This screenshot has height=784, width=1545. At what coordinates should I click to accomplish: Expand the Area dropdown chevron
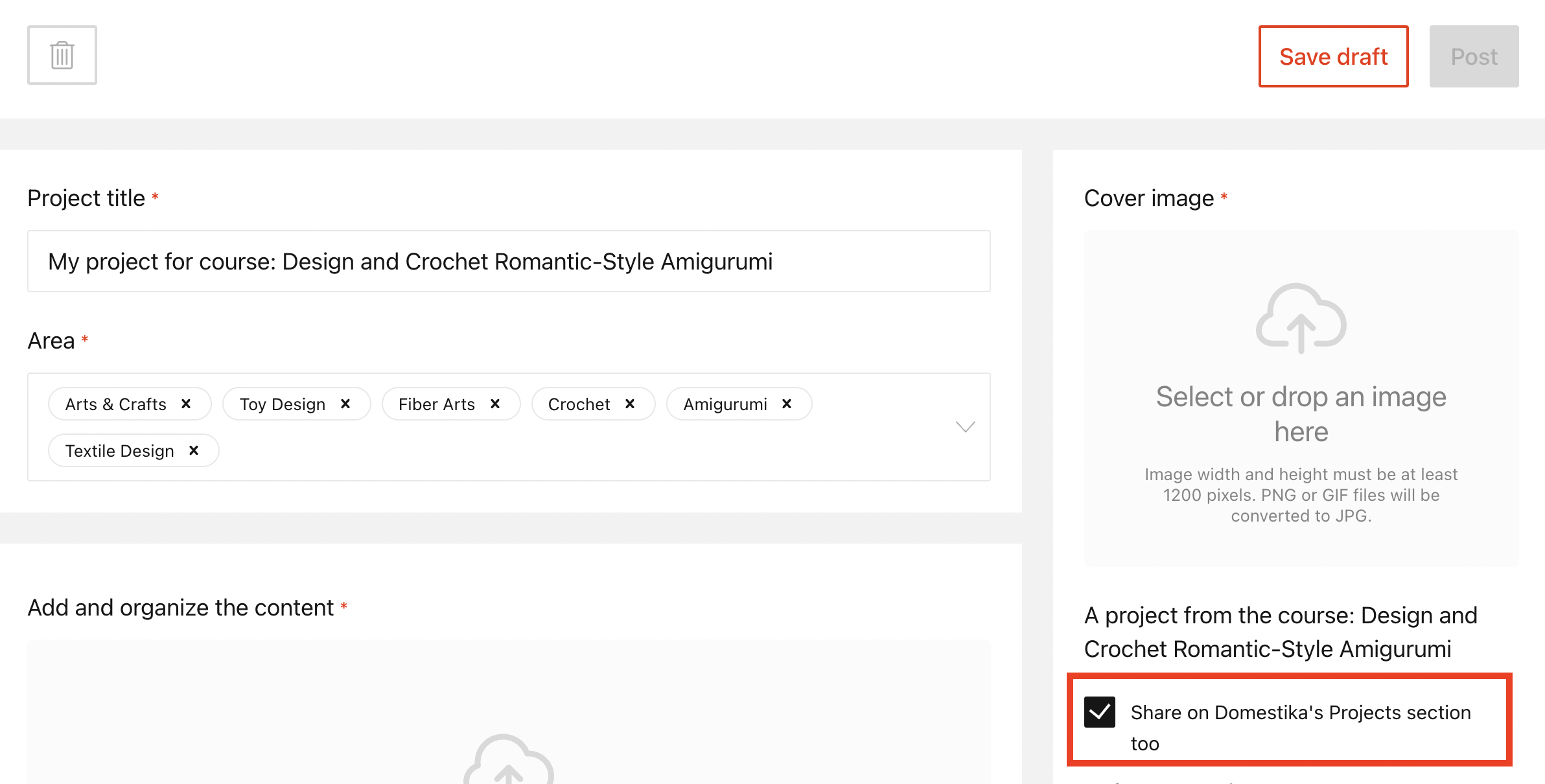pos(966,427)
